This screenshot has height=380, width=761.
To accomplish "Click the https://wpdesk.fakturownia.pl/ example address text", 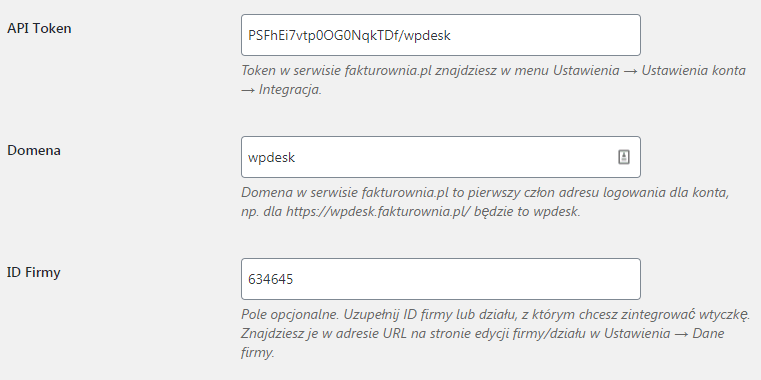I will tap(376, 212).
